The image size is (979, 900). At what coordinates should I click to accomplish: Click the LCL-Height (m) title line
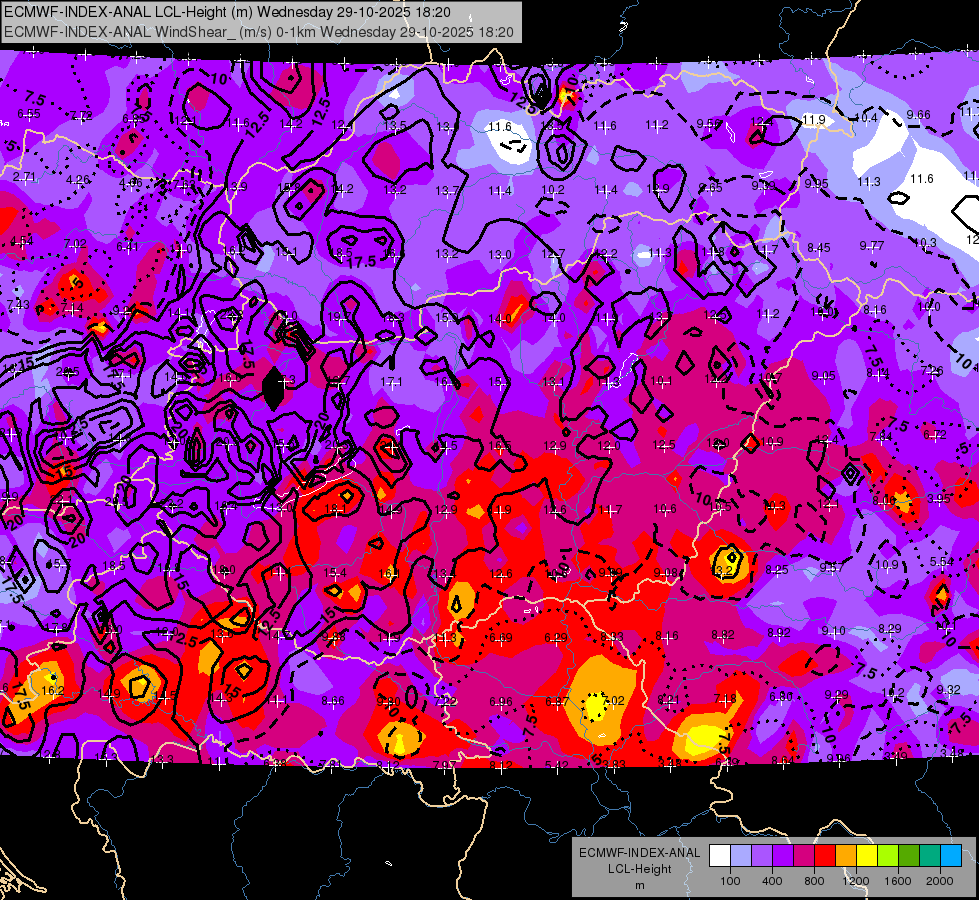[x=227, y=12]
